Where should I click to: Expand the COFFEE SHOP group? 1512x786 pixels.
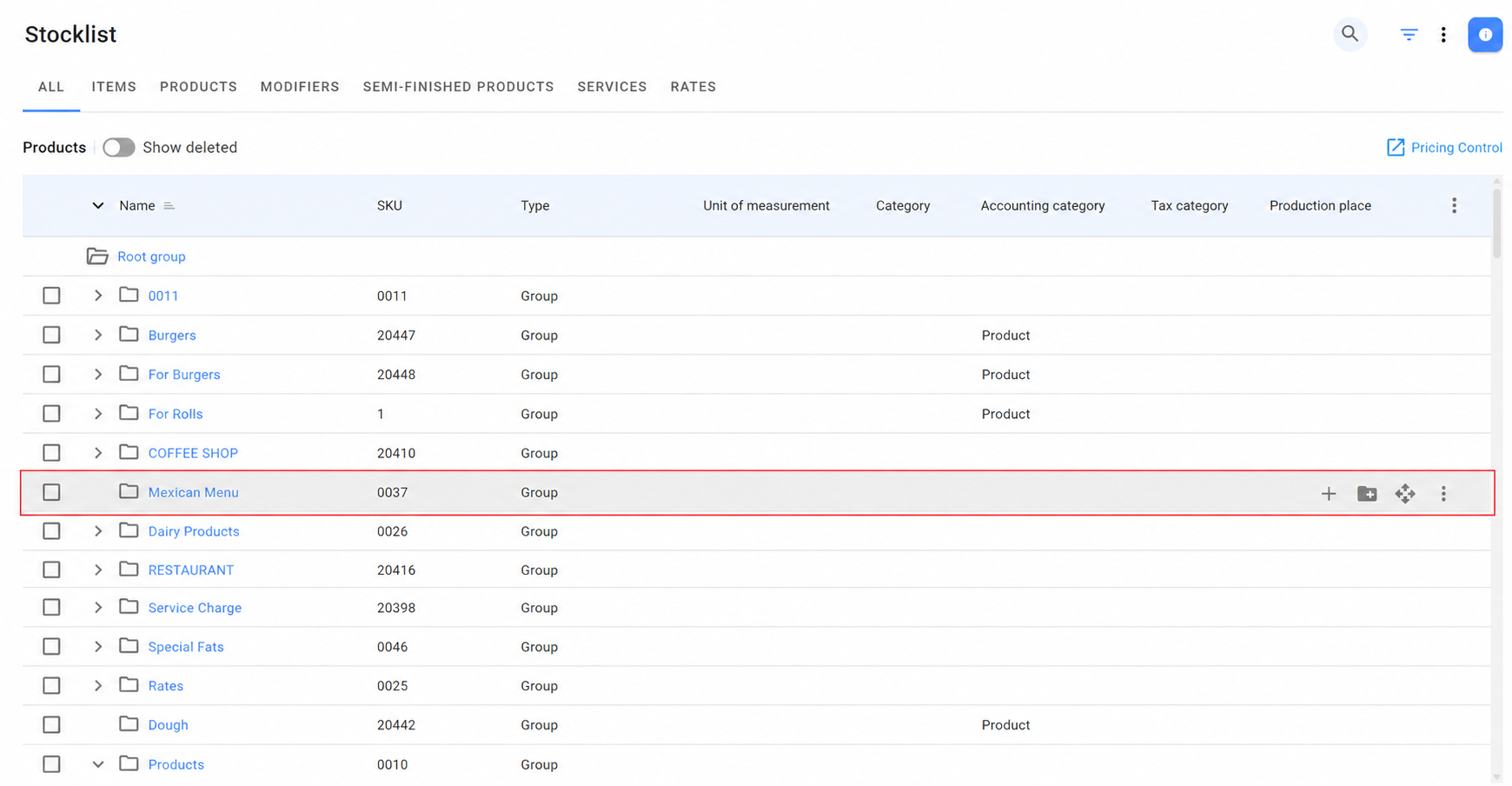pyautogui.click(x=98, y=453)
